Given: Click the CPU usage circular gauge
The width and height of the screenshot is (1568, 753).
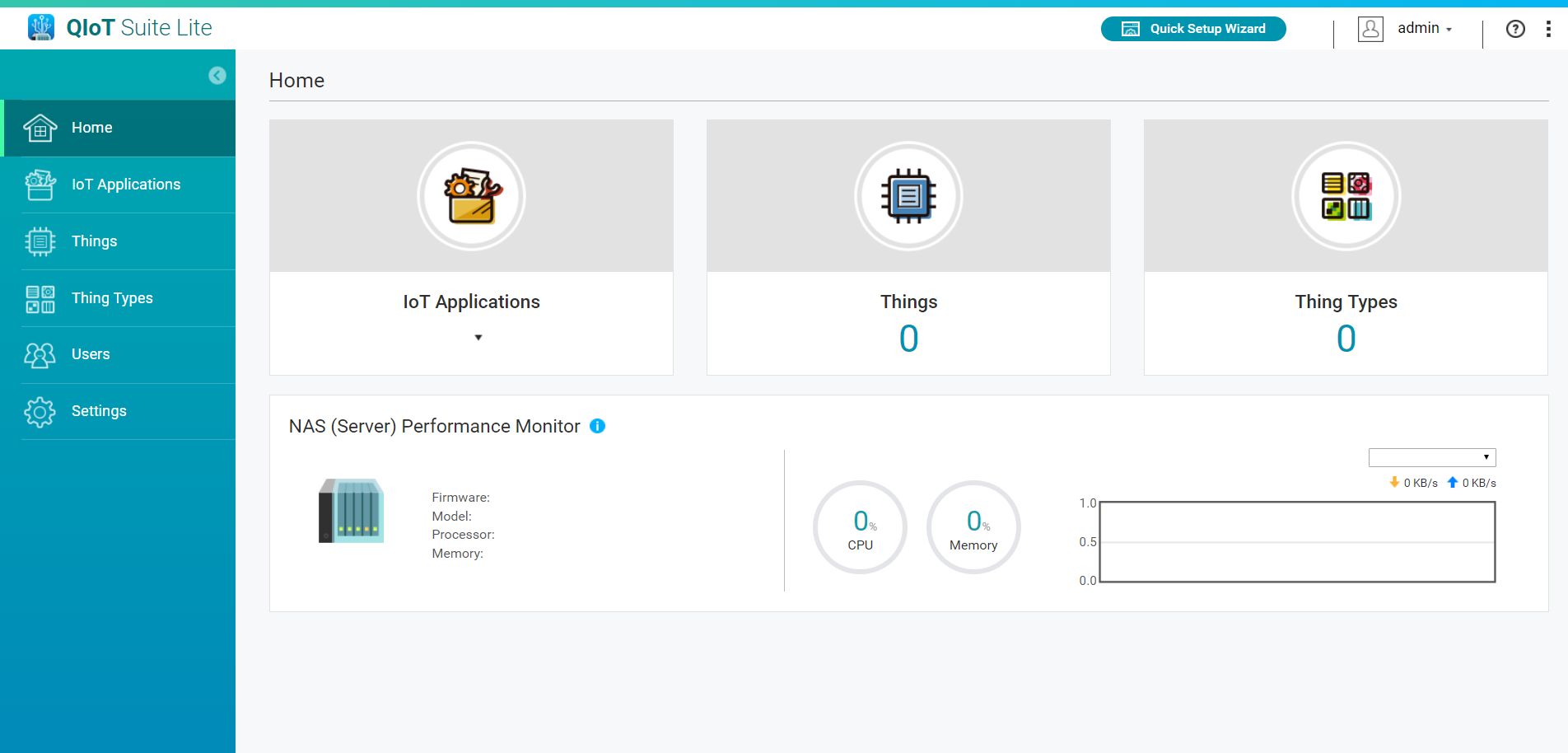Looking at the screenshot, I should tap(860, 527).
